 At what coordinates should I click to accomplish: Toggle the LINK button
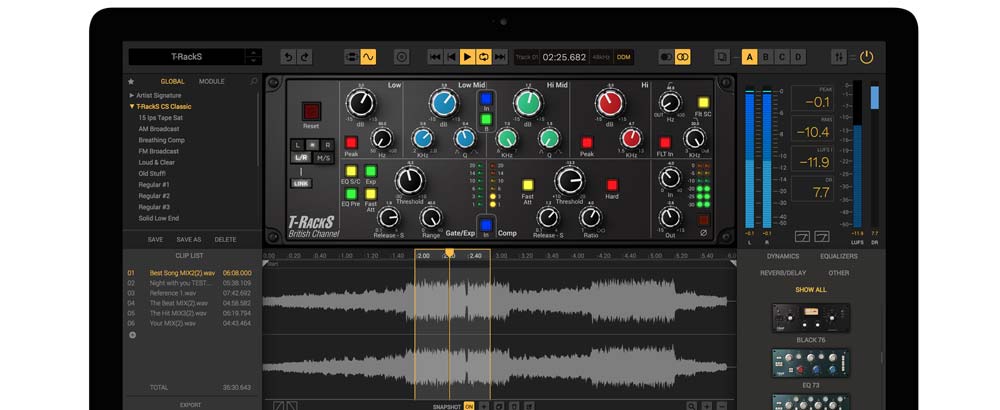301,183
